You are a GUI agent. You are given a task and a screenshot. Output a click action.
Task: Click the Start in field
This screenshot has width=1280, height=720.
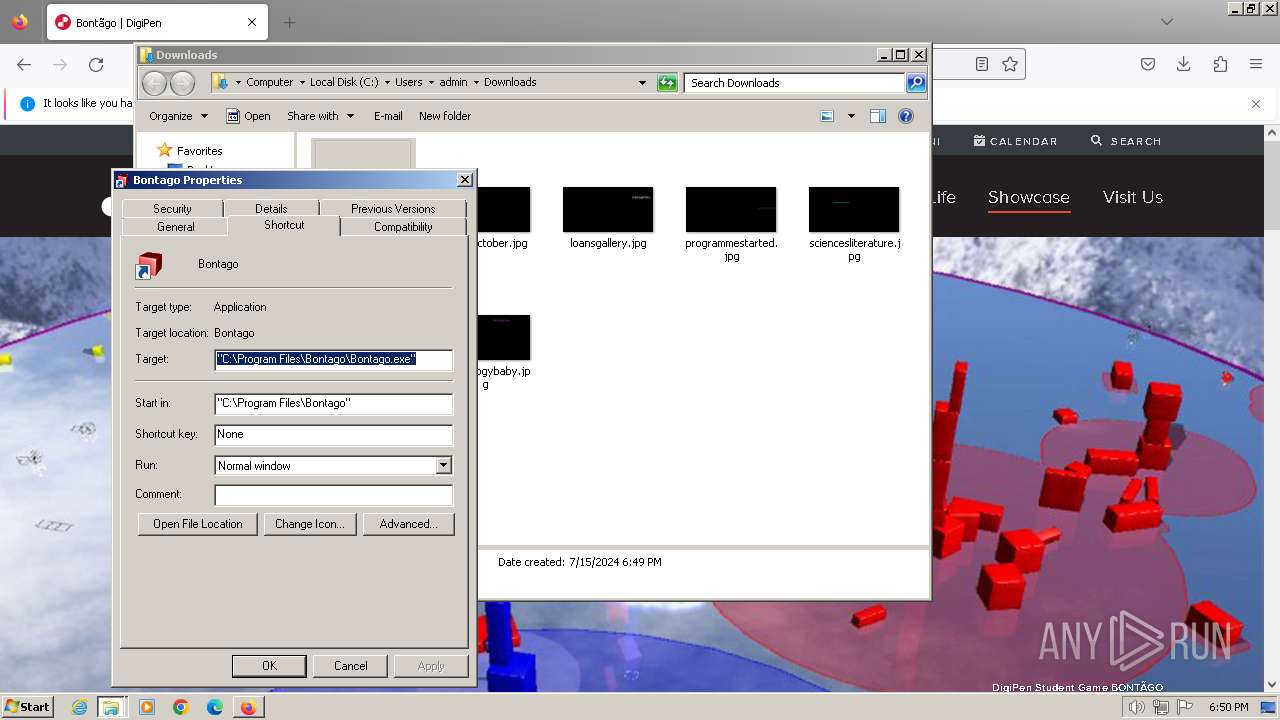point(333,403)
